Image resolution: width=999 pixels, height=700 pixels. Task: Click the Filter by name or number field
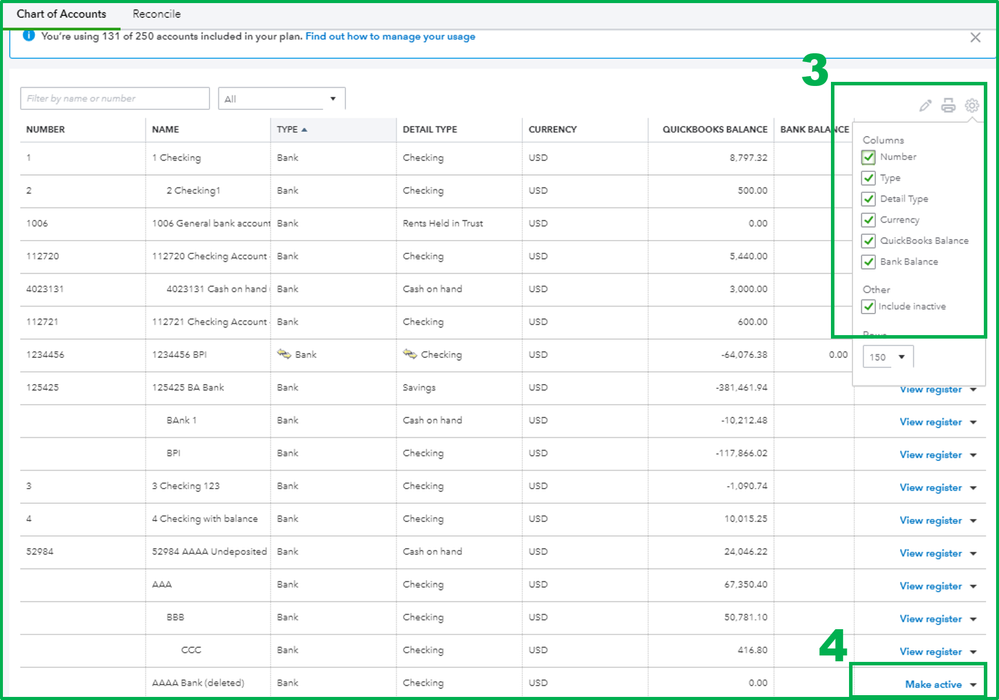[x=115, y=99]
